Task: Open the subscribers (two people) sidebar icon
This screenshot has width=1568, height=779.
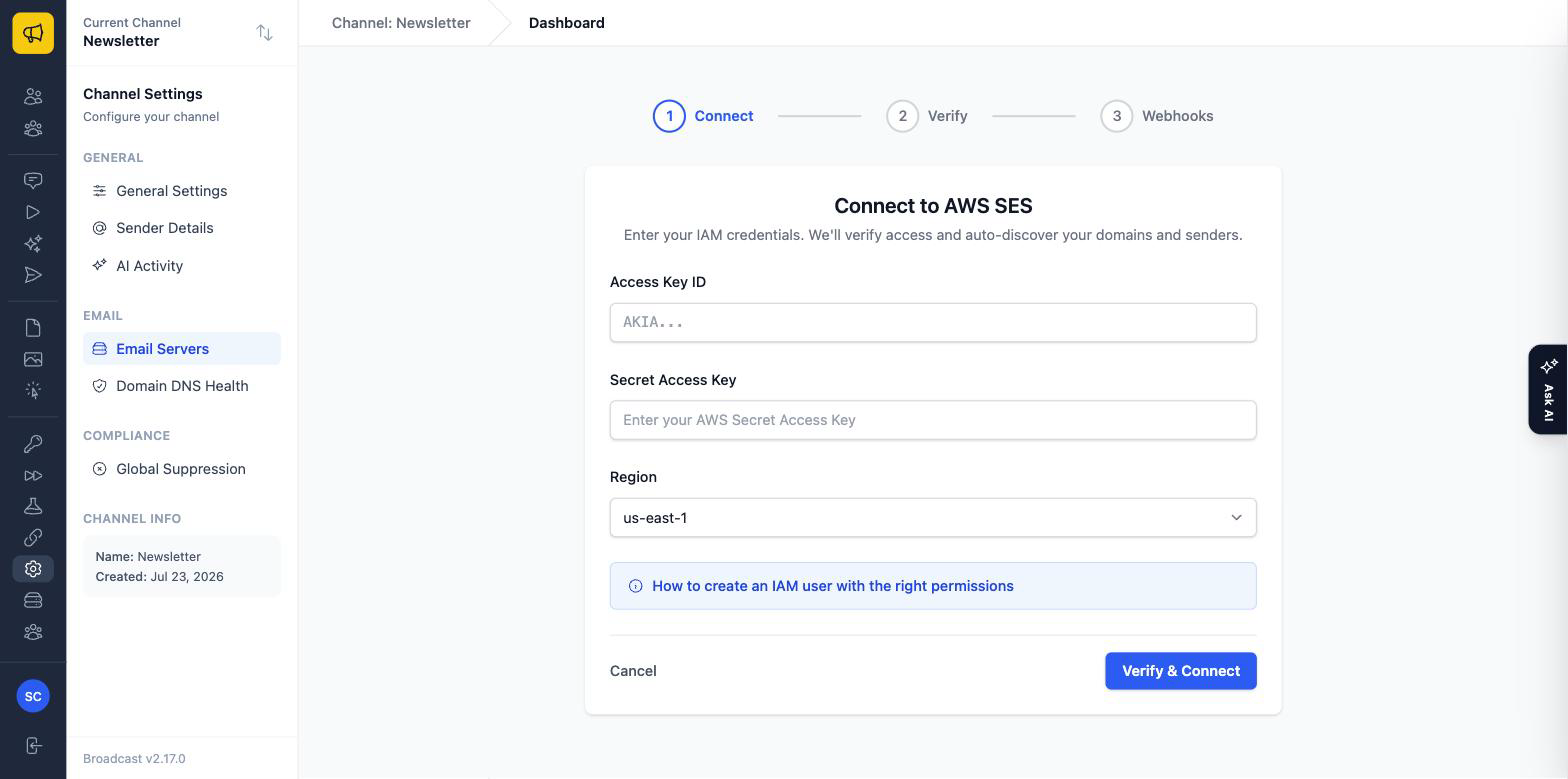Action: click(x=33, y=96)
